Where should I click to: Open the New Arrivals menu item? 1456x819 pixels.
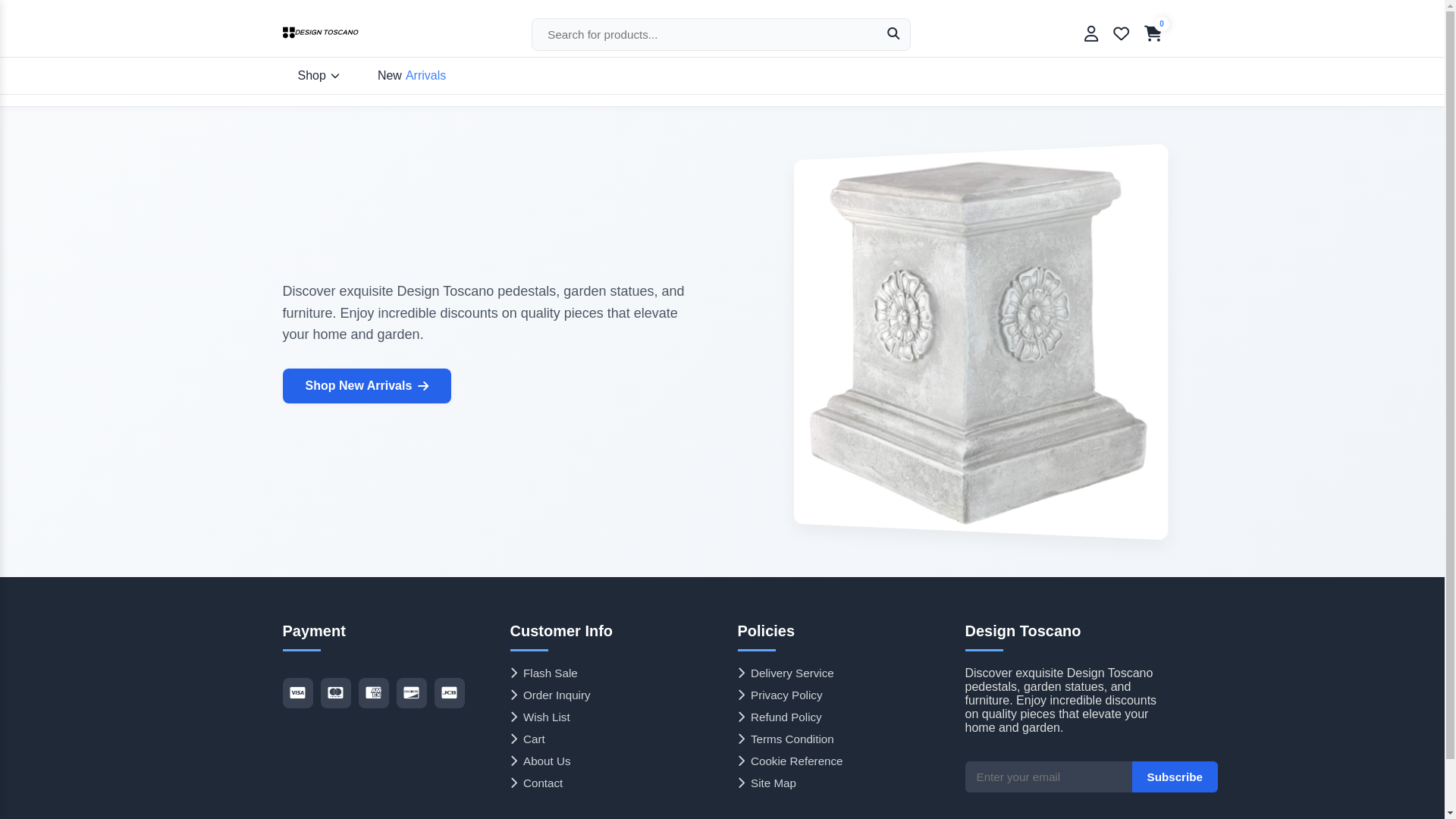pyautogui.click(x=412, y=76)
